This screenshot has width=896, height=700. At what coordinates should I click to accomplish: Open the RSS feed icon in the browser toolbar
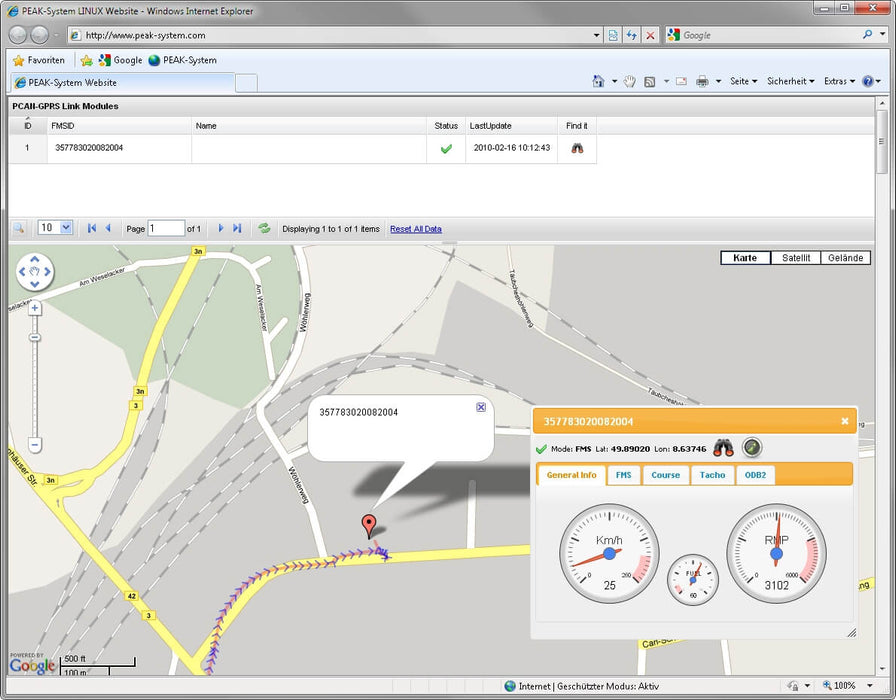click(x=650, y=81)
